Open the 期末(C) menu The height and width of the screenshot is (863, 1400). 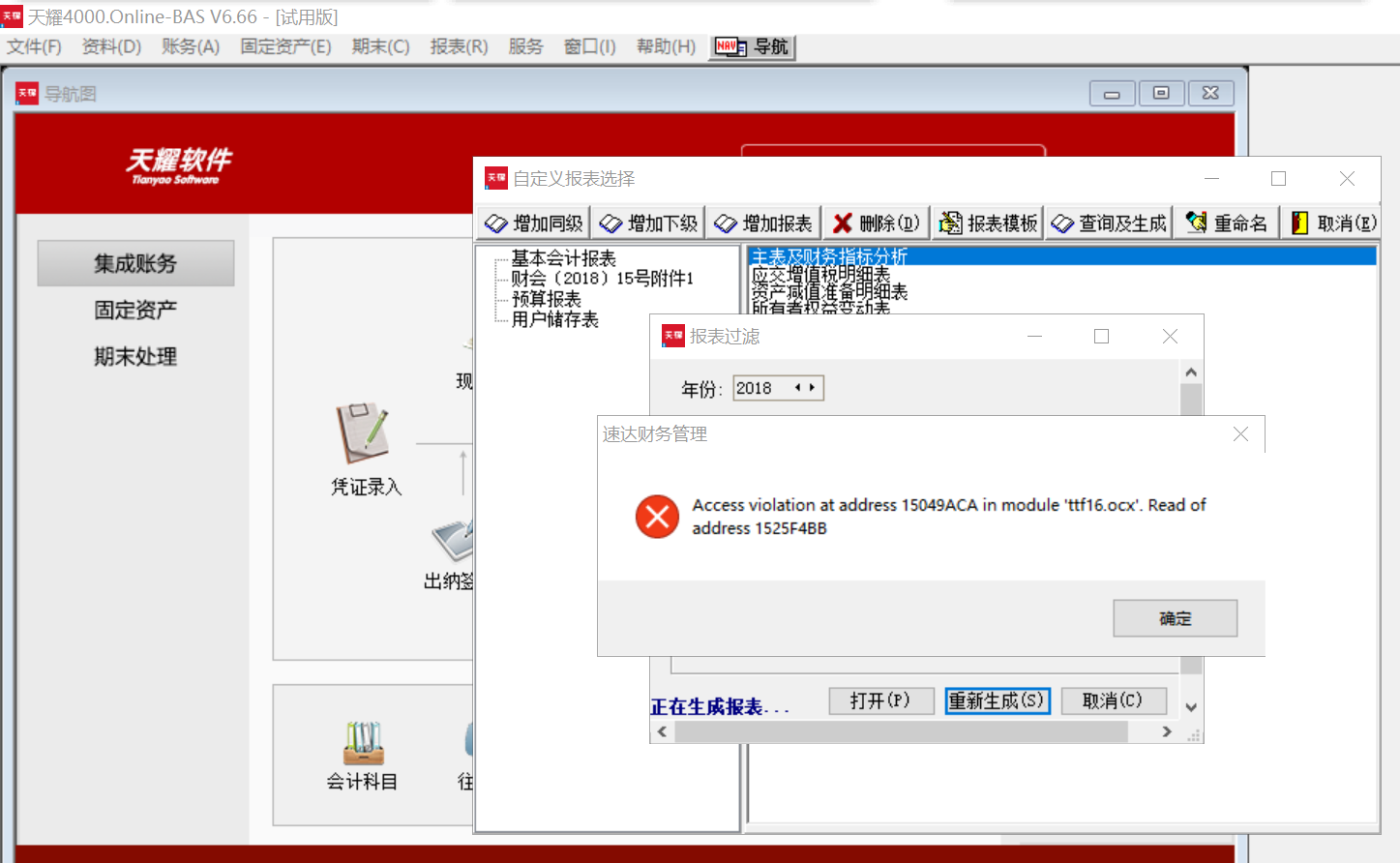(380, 46)
